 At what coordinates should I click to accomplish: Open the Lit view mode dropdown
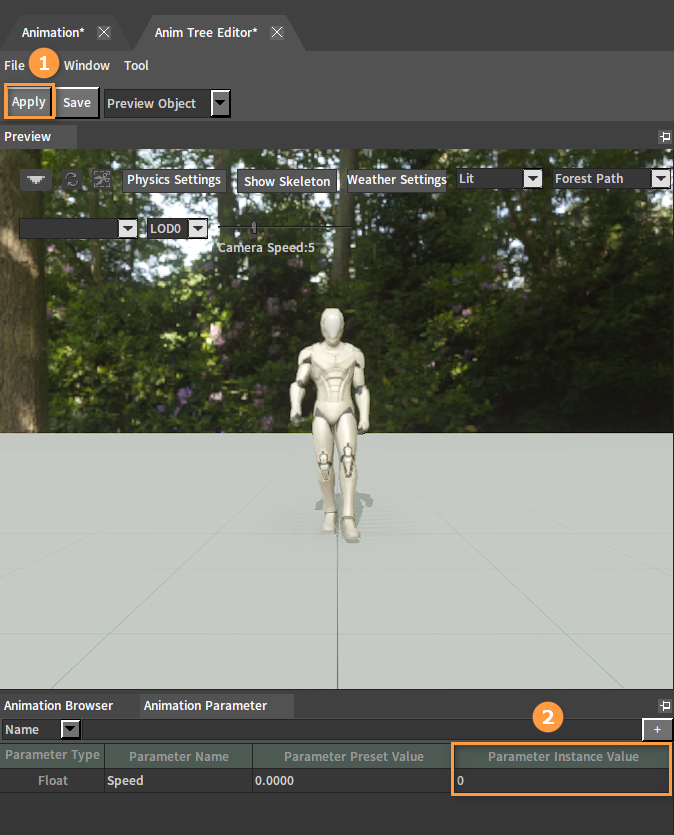tap(532, 178)
